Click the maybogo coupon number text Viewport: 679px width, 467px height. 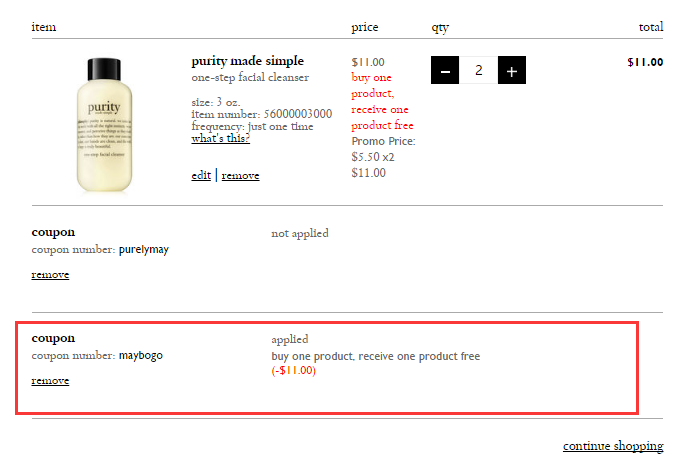click(x=141, y=356)
